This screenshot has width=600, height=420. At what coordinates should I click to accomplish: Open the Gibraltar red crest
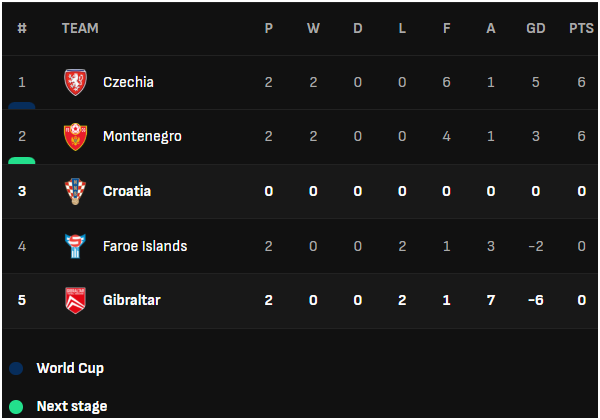pos(75,300)
